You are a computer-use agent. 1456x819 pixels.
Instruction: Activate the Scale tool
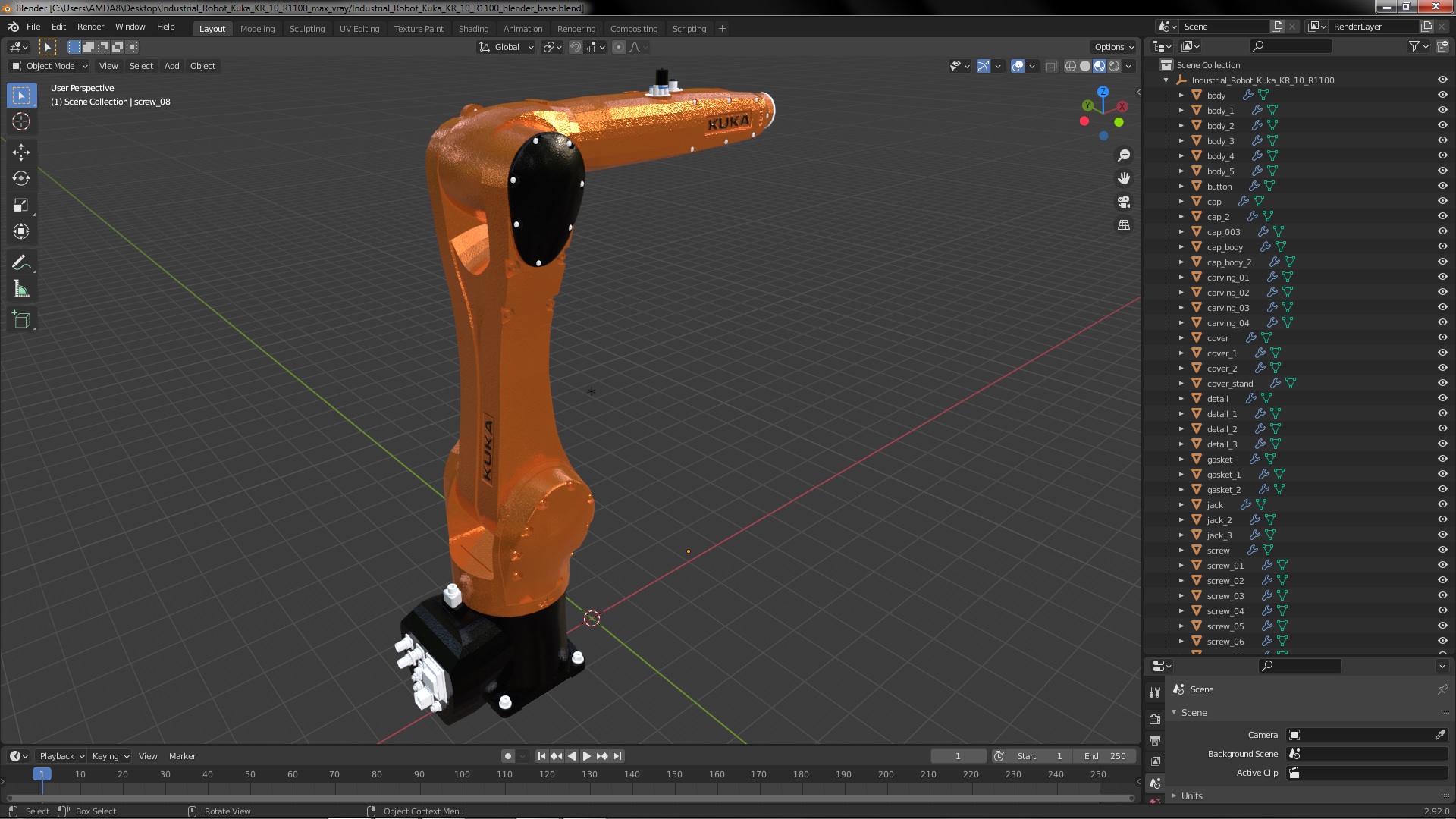tap(21, 205)
